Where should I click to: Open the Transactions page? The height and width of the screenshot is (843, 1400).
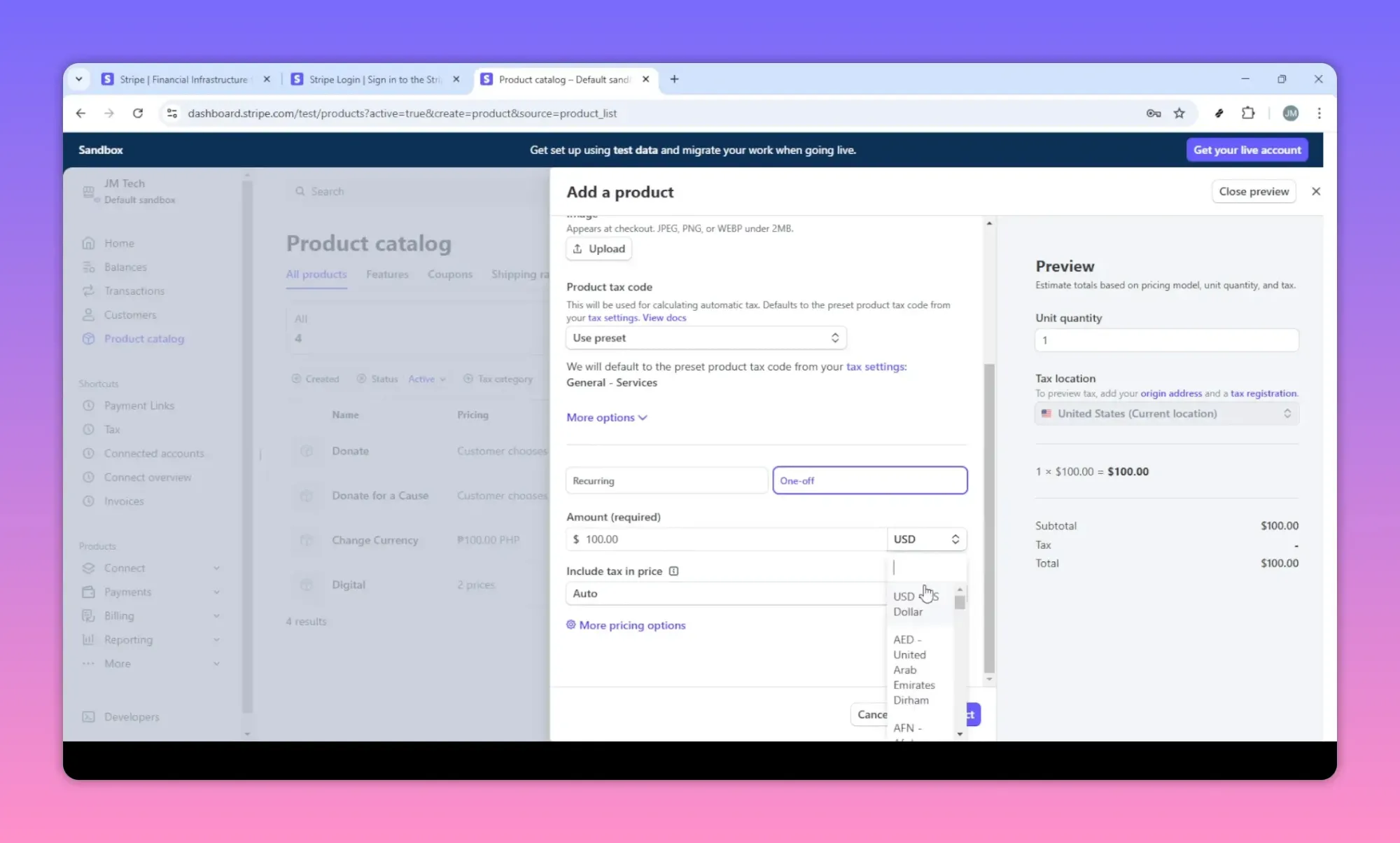[134, 291]
